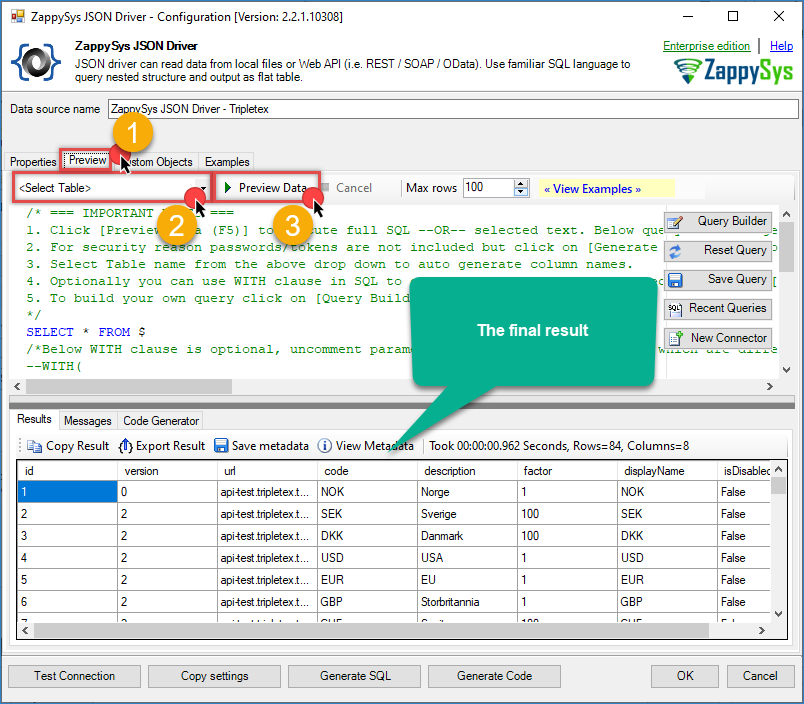Viewport: 804px width, 704px height.
Task: Click the New Connector icon button
Action: click(x=675, y=338)
